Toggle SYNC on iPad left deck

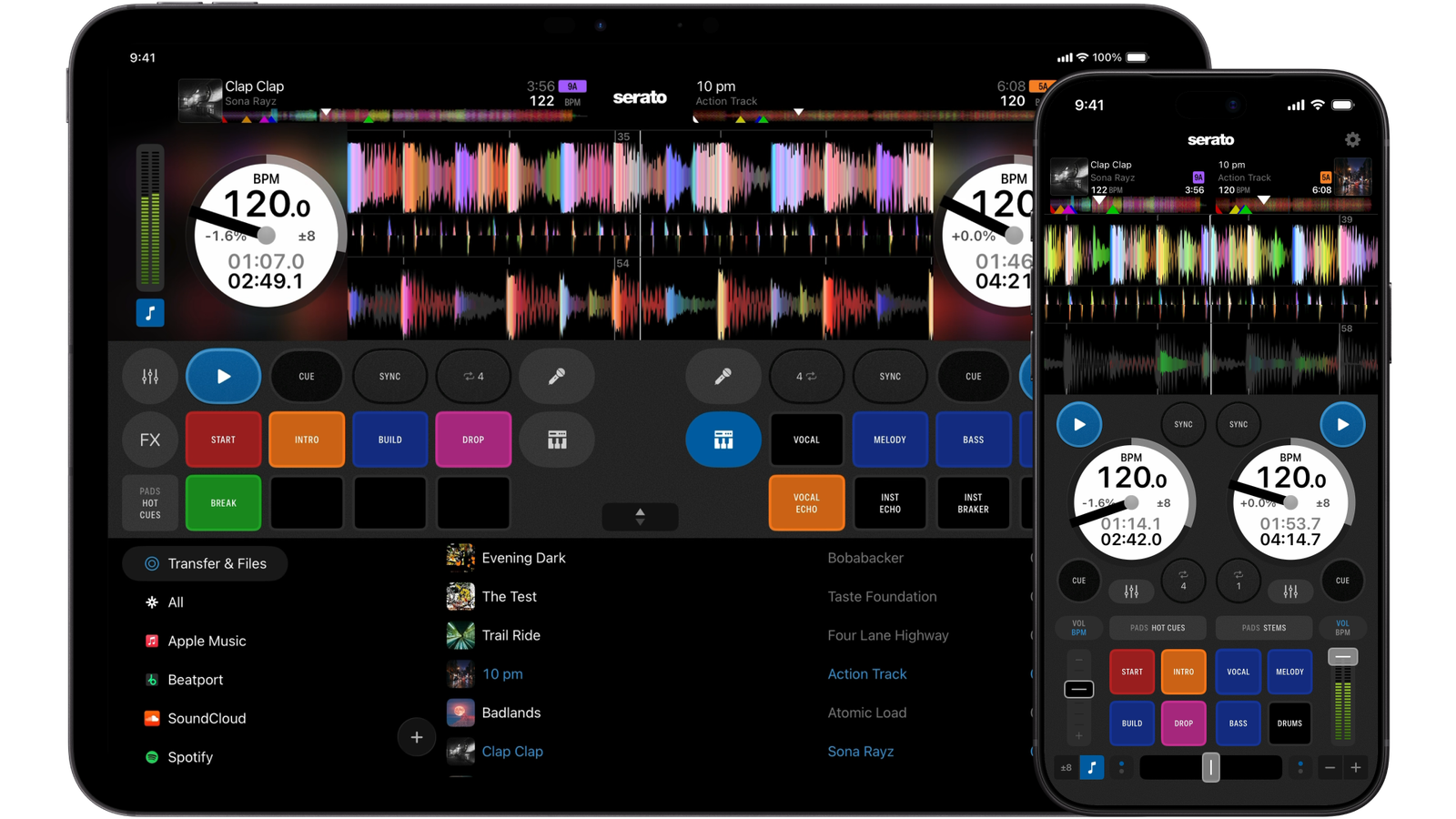point(389,376)
